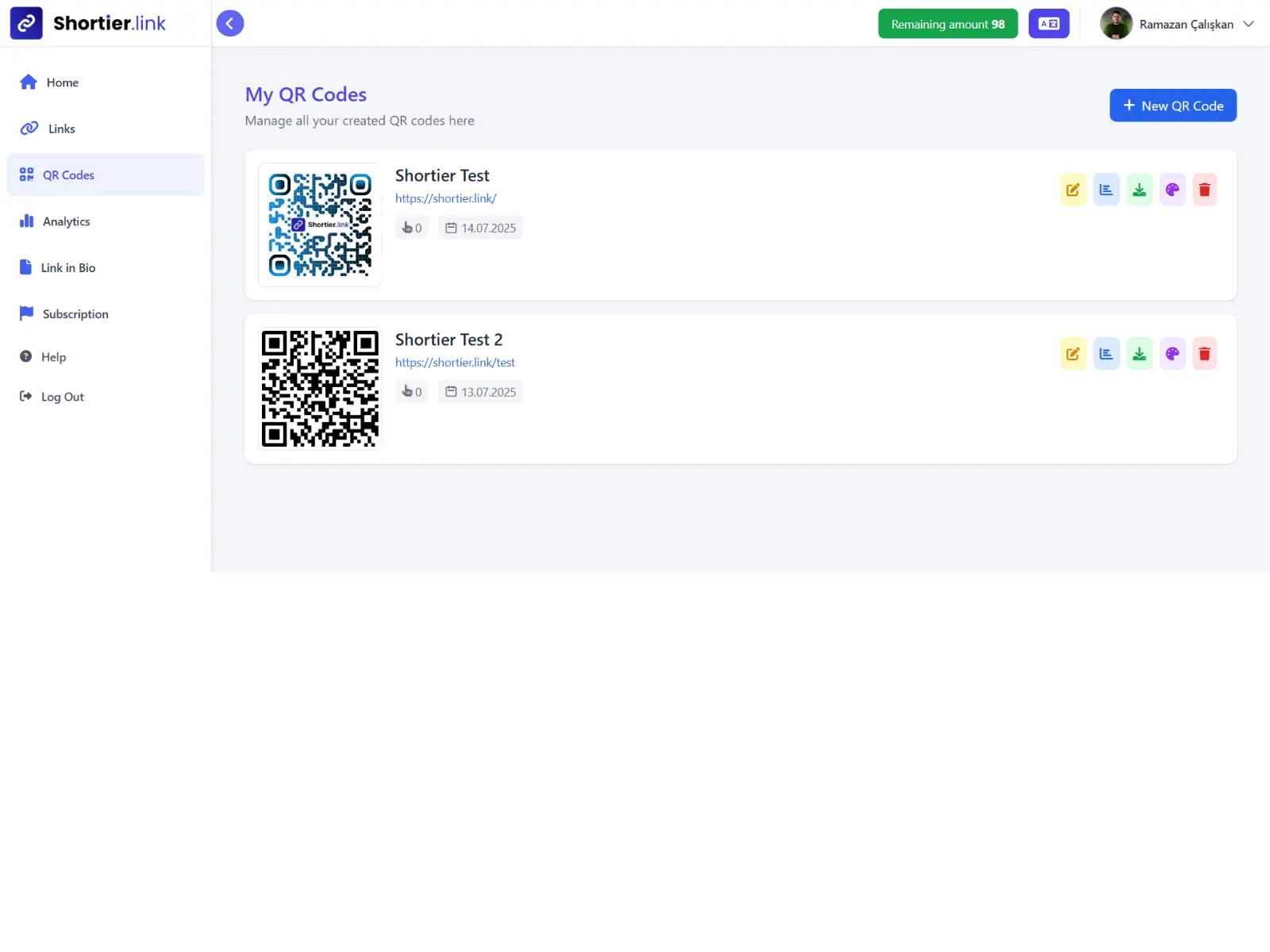The width and height of the screenshot is (1270, 952).
Task: Click the Shortier.link brand text
Action: (110, 23)
